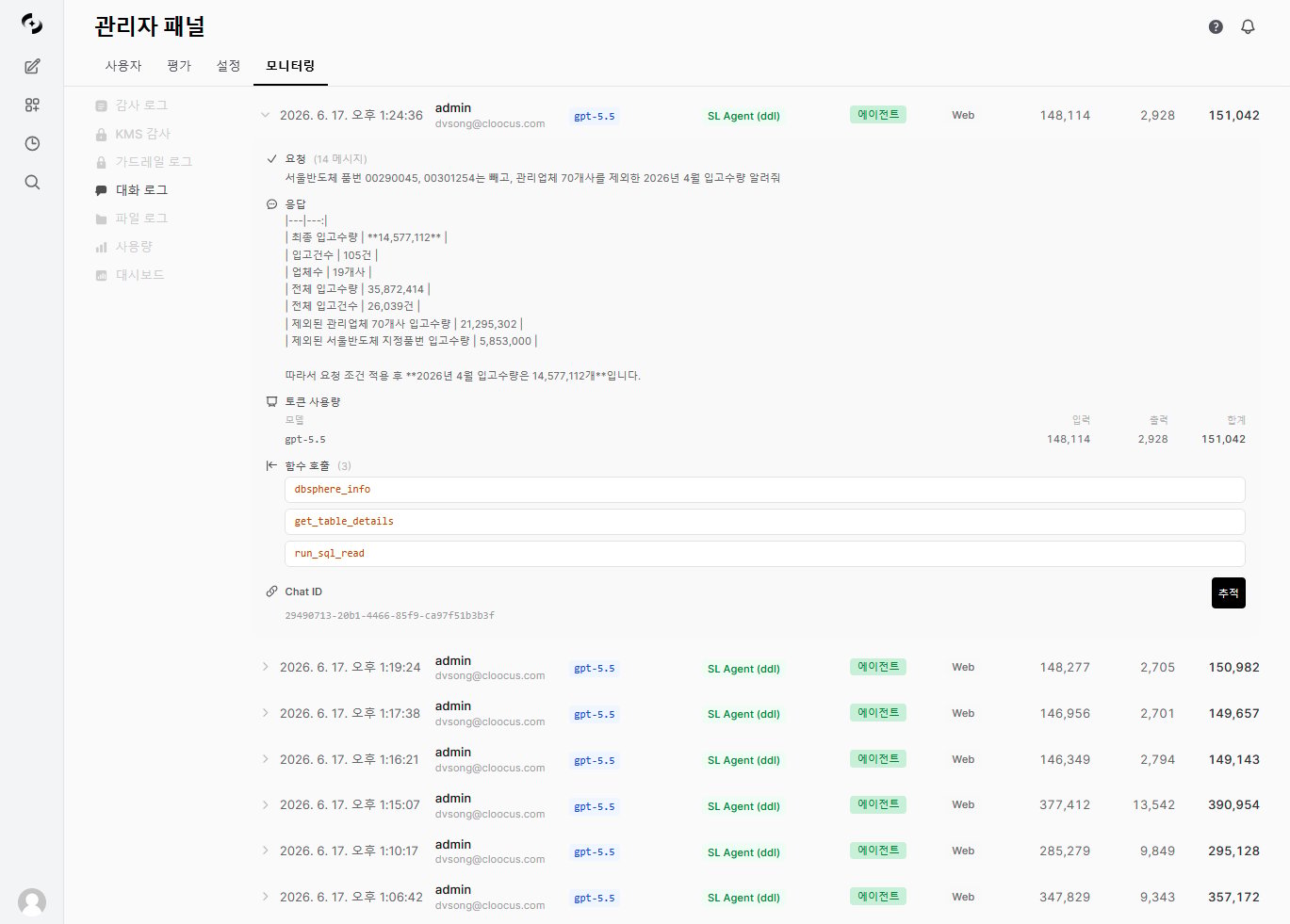This screenshot has height=924, width=1290.
Task: Click 최종 입고수량 14,577,112 line
Action: pyautogui.click(x=366, y=237)
